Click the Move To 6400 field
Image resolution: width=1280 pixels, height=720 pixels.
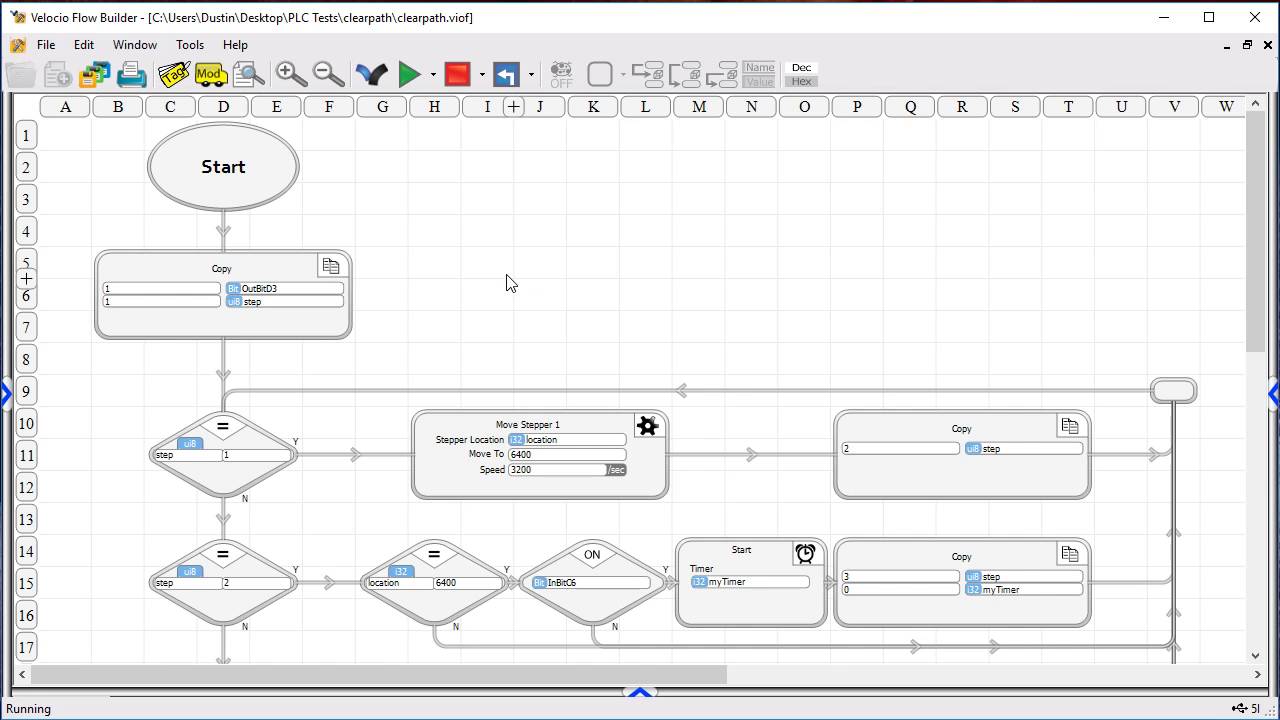tap(567, 454)
